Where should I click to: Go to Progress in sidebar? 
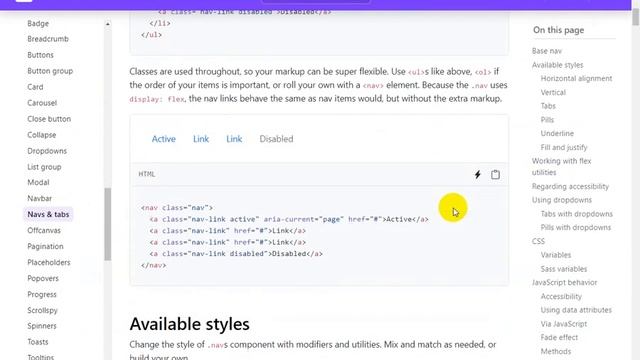pos(42,294)
